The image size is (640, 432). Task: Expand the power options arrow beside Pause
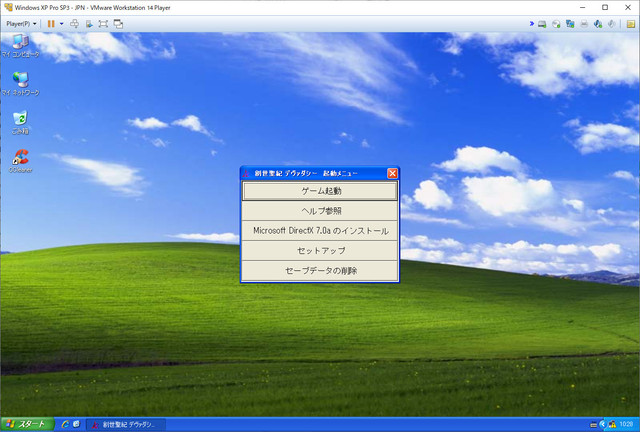[62, 24]
